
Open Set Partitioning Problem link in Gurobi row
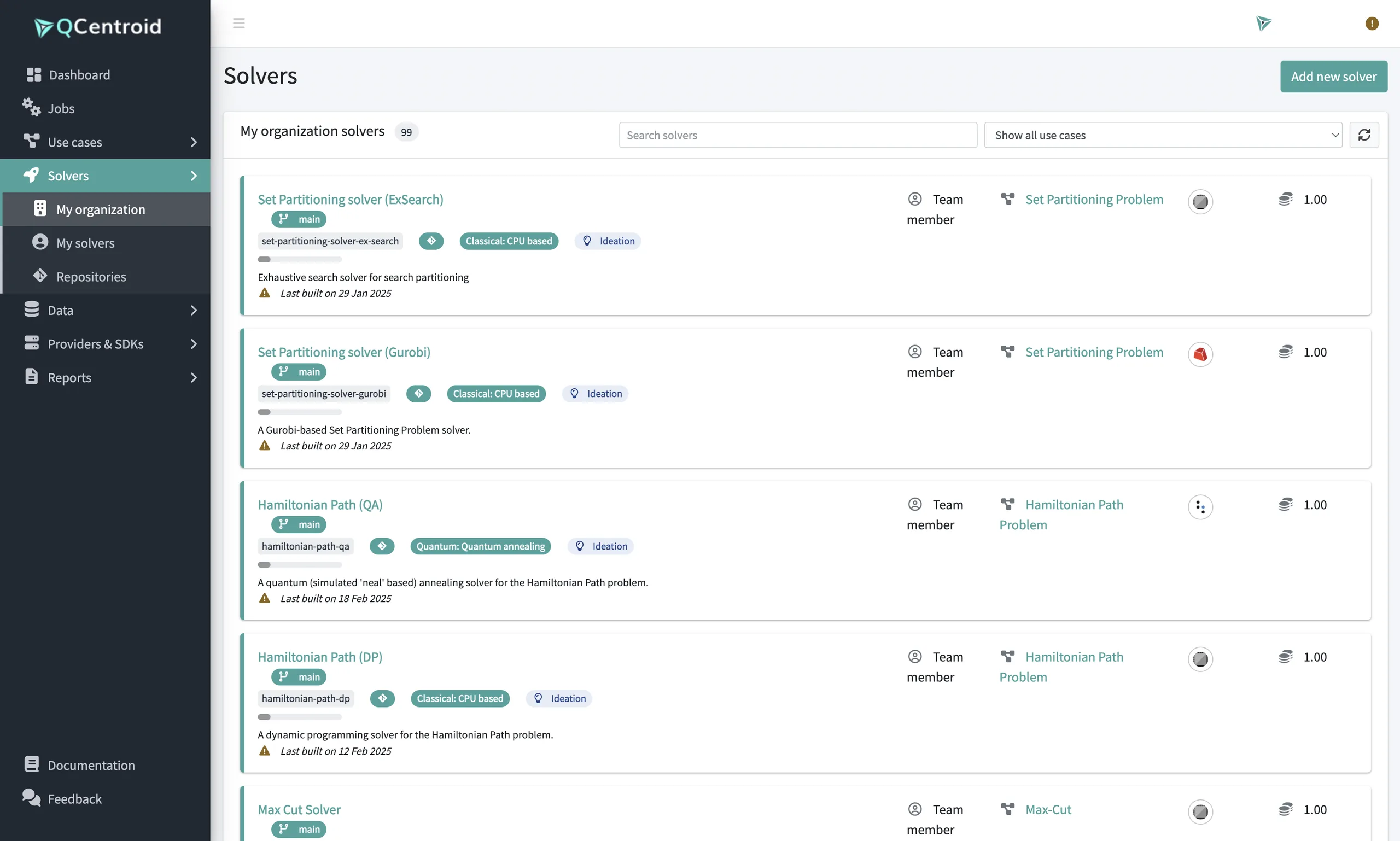(1094, 352)
